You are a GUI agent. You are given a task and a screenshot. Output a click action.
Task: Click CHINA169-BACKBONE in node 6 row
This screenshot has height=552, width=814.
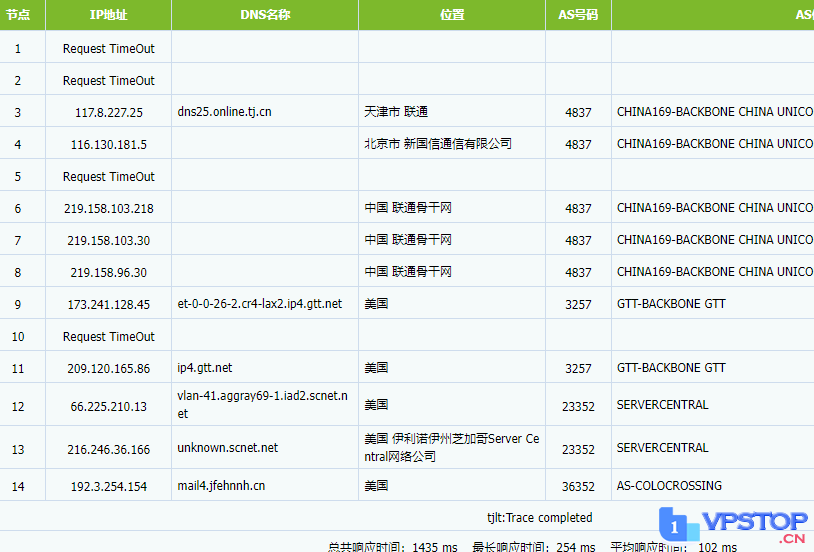[676, 208]
